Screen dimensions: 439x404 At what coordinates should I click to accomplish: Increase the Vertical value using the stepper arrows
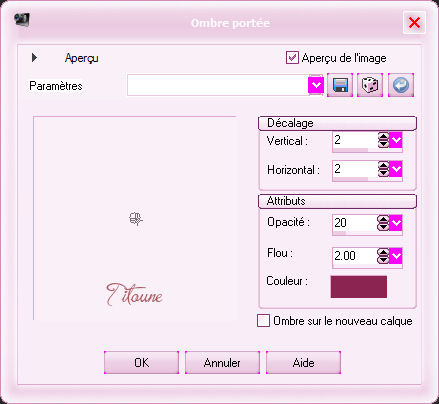383,137
